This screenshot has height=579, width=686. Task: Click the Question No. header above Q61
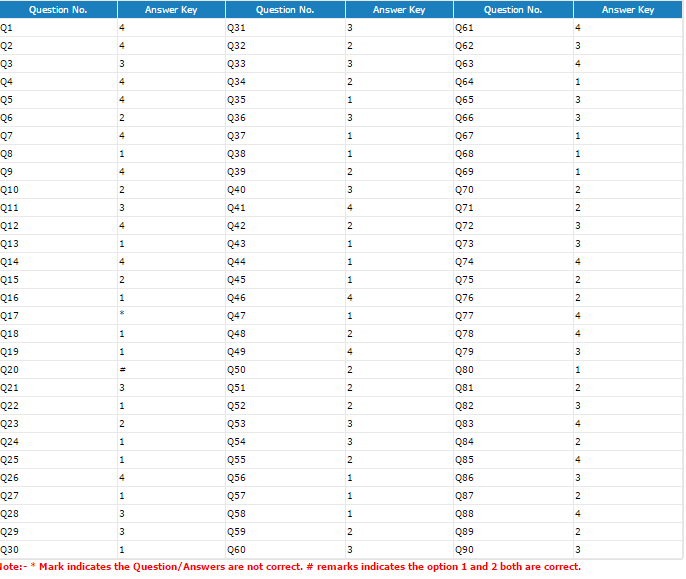point(513,10)
